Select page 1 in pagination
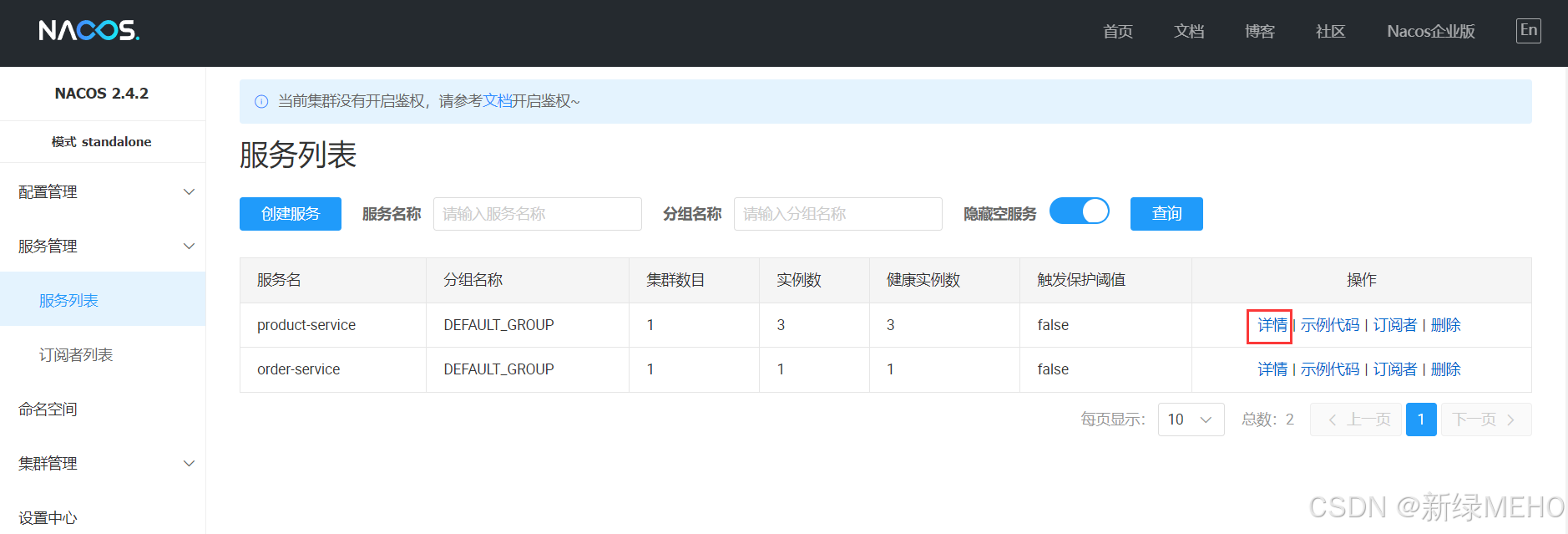 pos(1420,420)
